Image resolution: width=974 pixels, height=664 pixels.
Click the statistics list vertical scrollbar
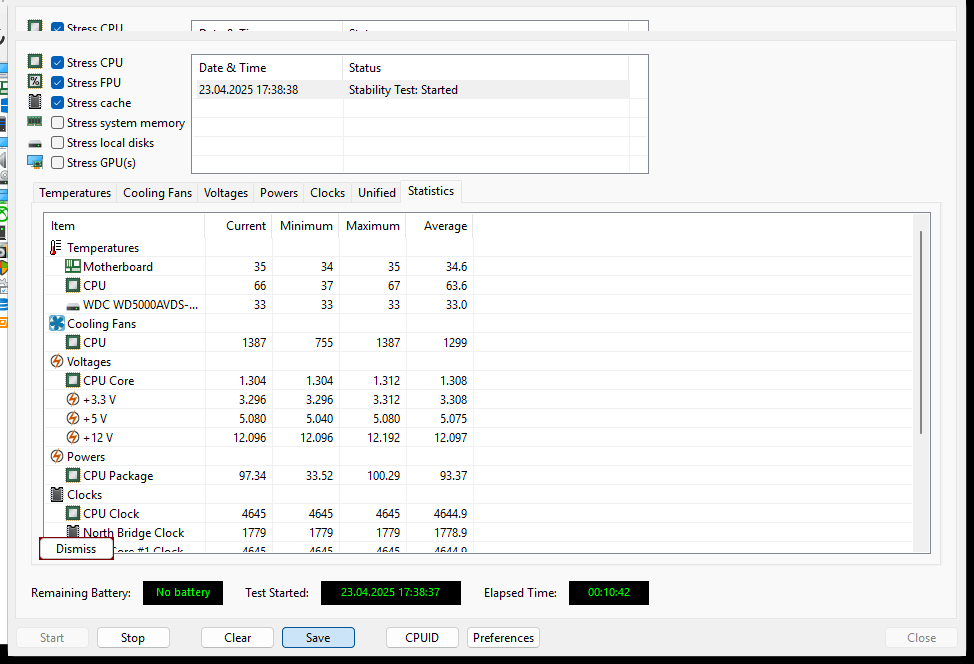(x=921, y=332)
